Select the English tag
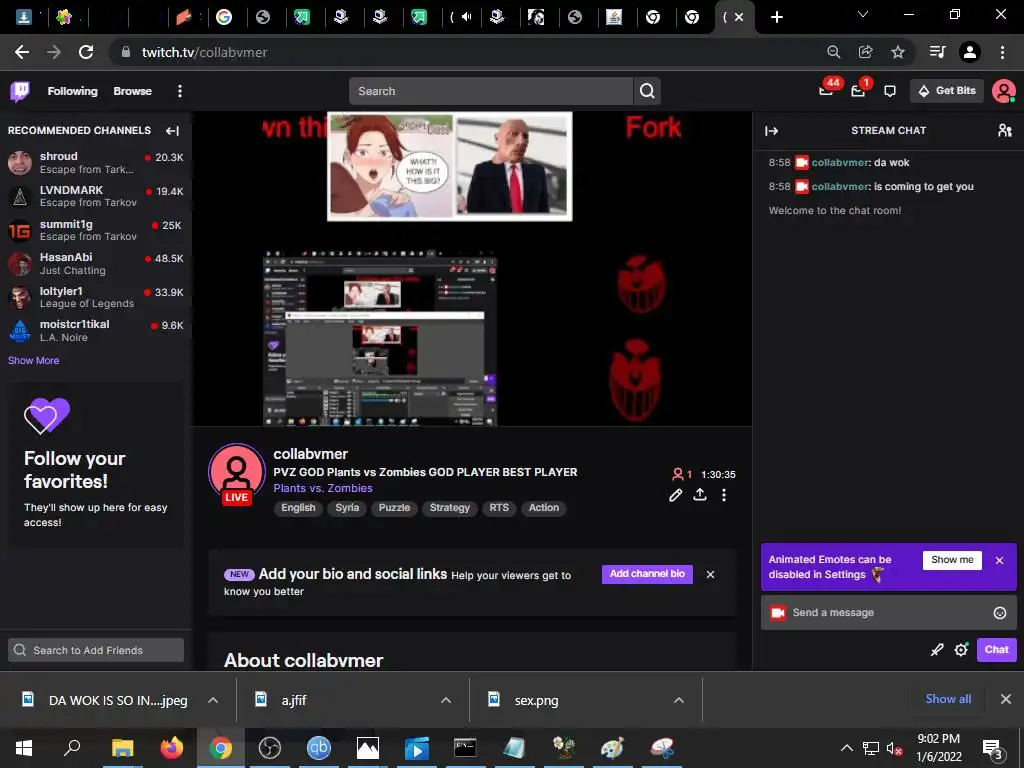Viewport: 1024px width, 768px height. [298, 508]
